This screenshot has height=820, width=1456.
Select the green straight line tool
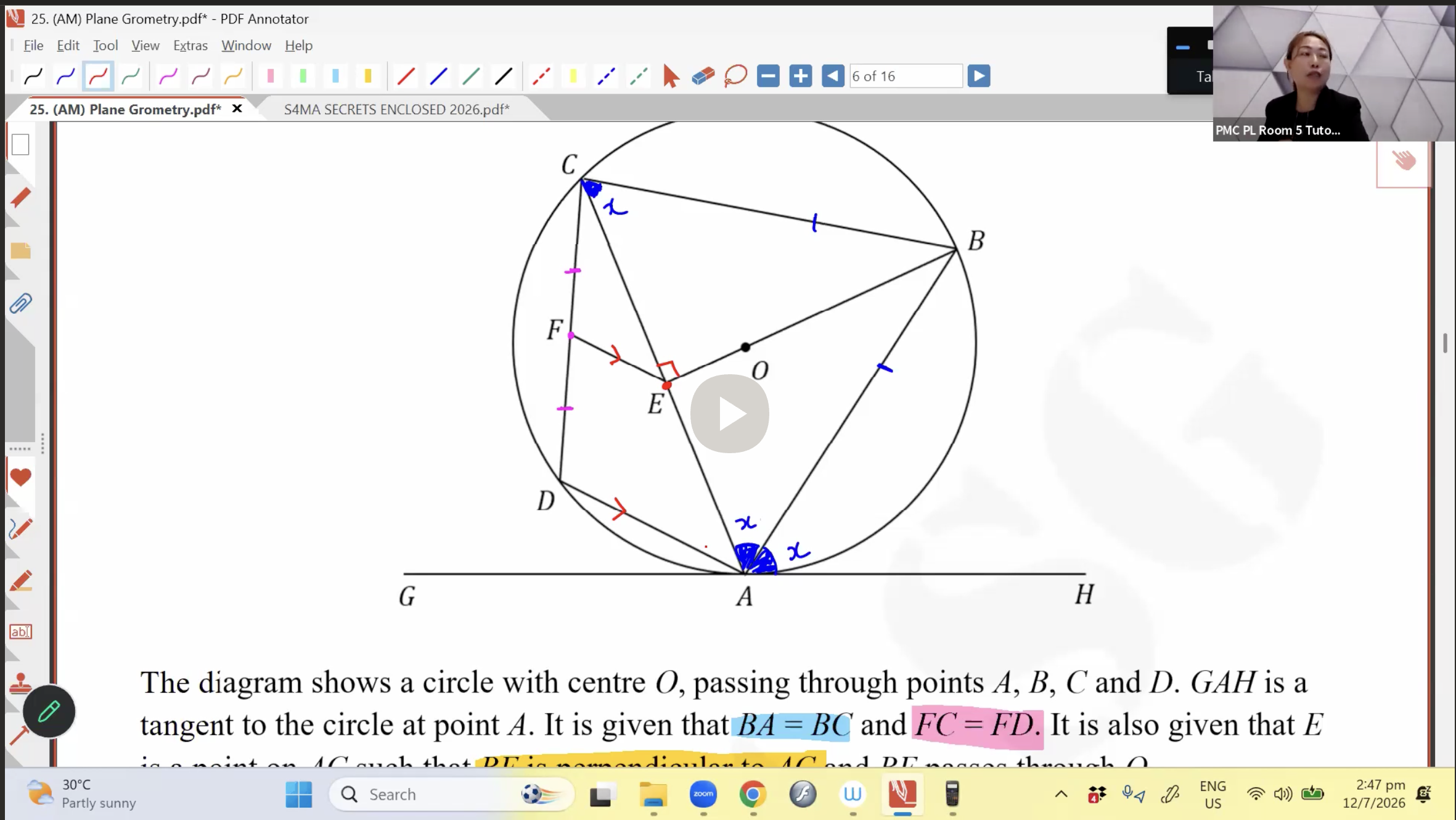pos(471,76)
